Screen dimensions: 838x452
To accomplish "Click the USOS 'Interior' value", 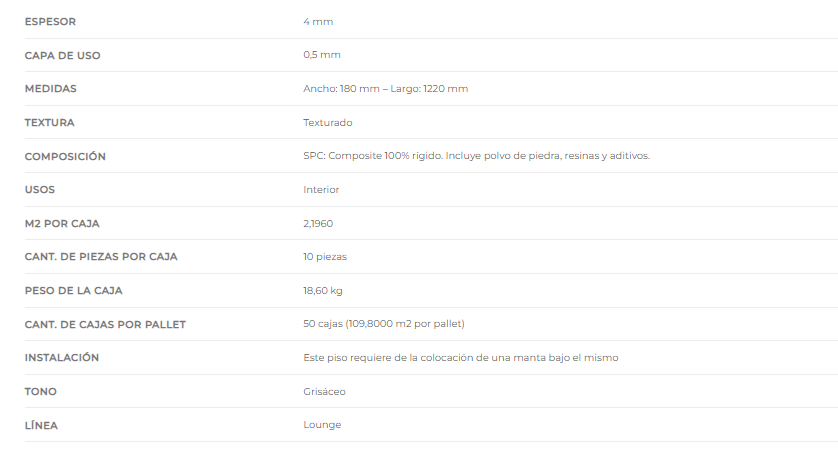I will pyautogui.click(x=321, y=190).
